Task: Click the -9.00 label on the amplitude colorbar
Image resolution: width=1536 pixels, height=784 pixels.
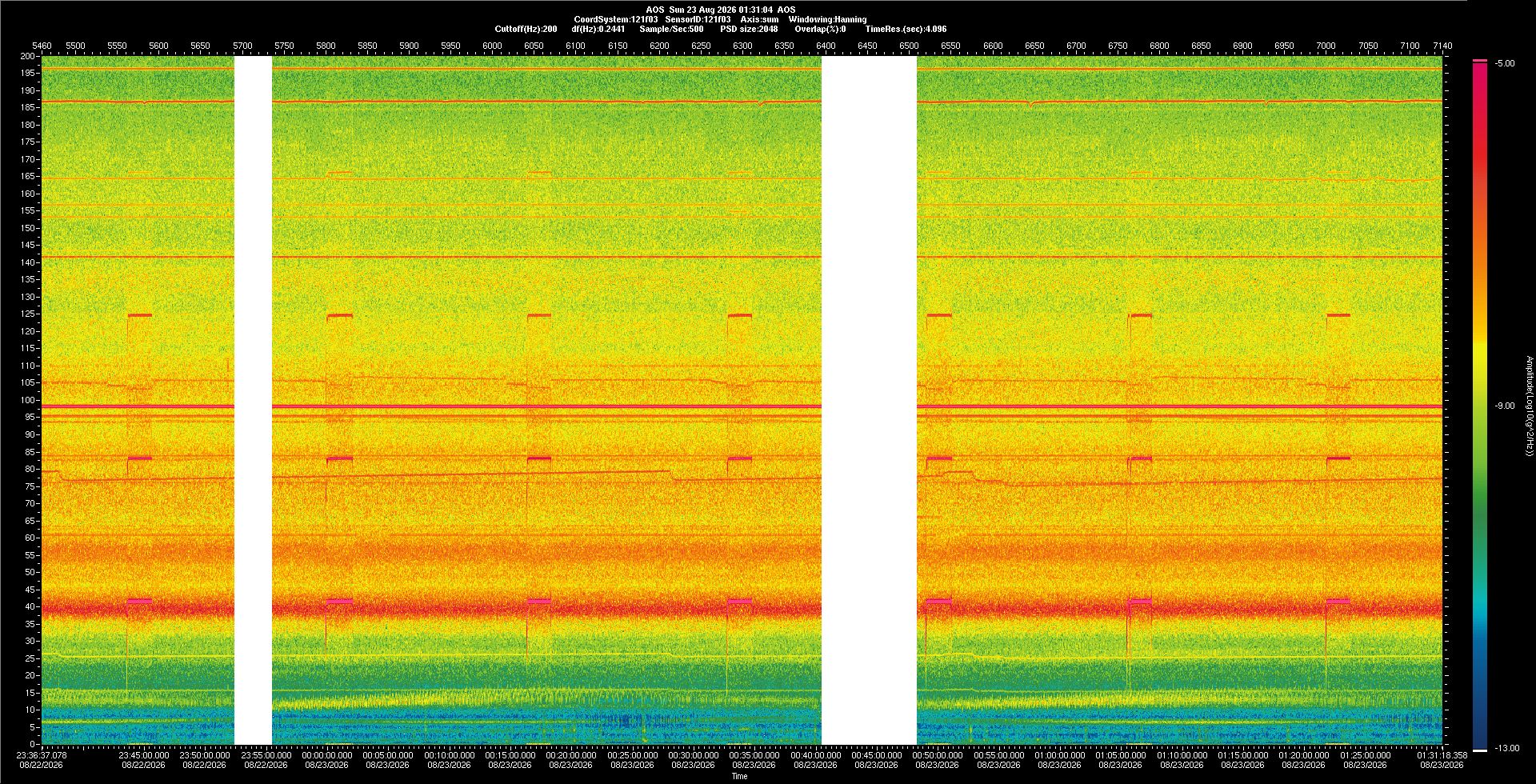Action: [x=1505, y=406]
